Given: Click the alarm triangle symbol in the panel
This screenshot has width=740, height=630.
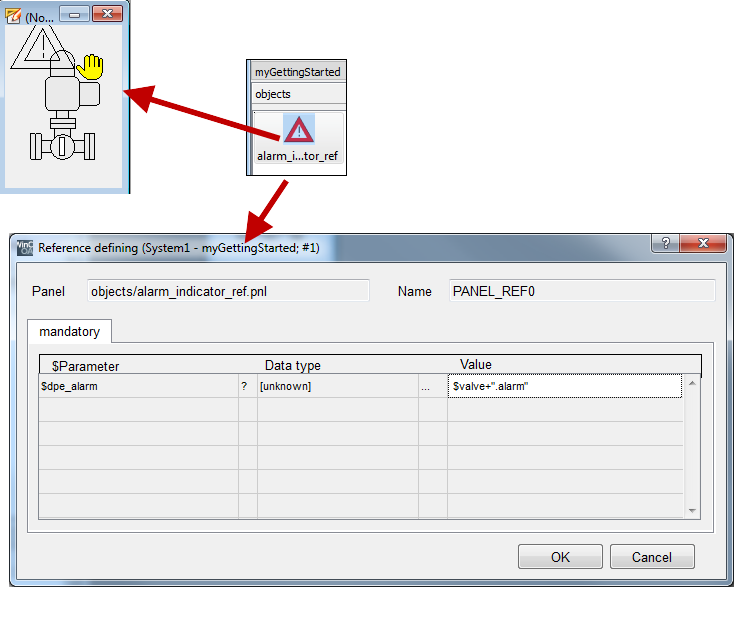Looking at the screenshot, I should coord(38,48).
